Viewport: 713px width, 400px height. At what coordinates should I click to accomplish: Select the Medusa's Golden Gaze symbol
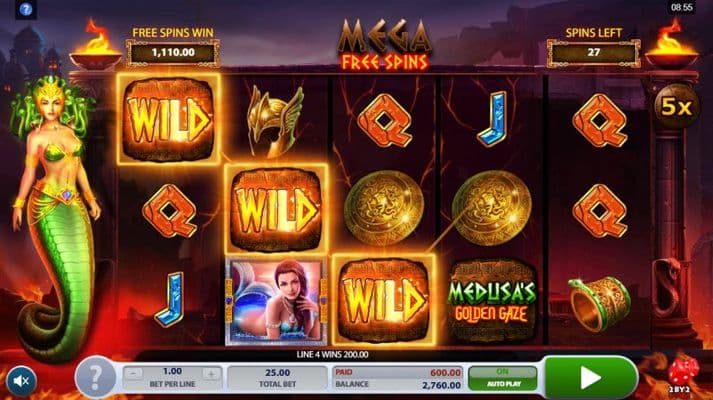pyautogui.click(x=491, y=302)
